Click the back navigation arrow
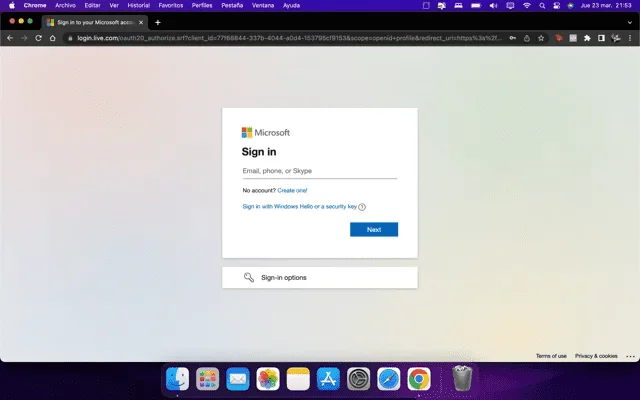The height and width of the screenshot is (400, 640). [10, 38]
